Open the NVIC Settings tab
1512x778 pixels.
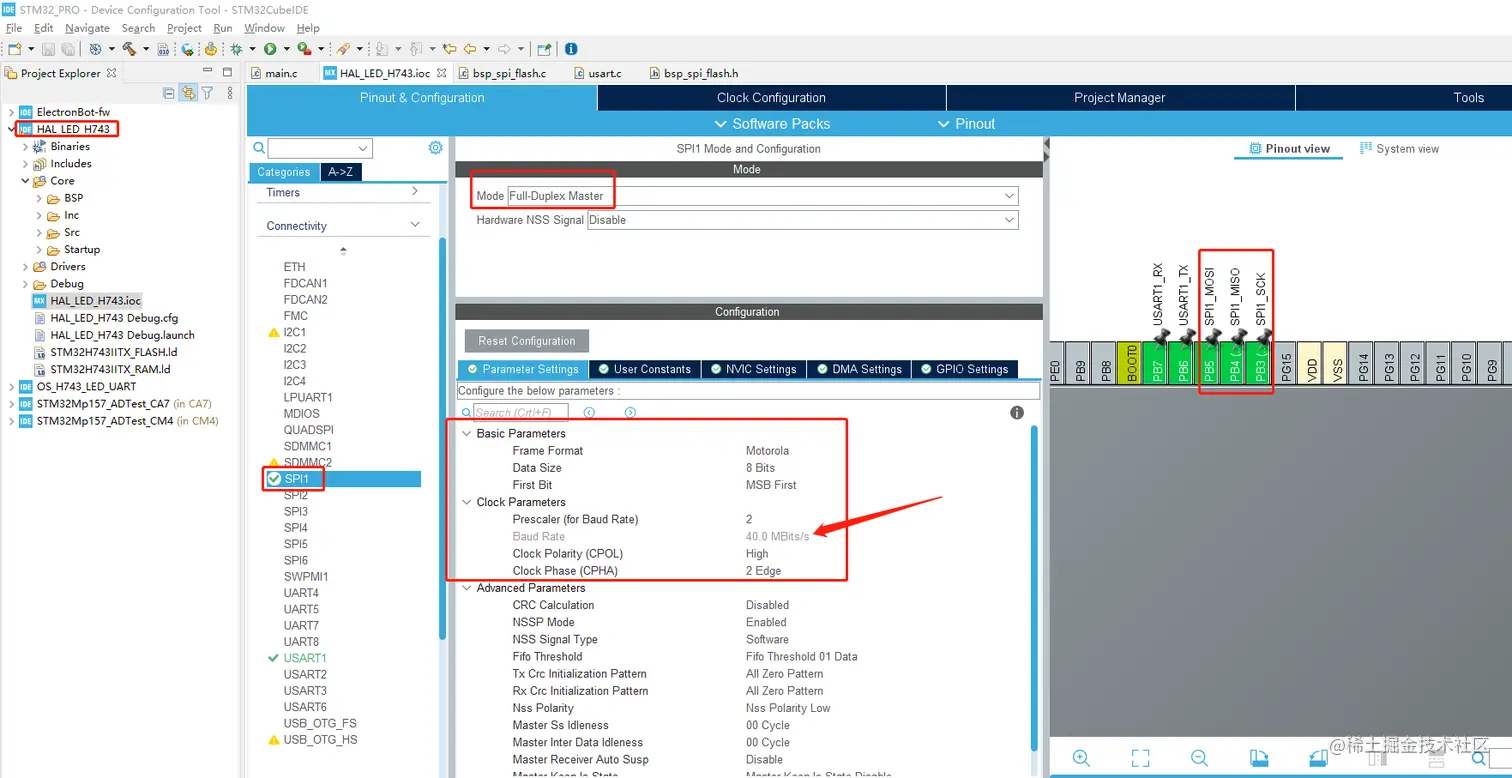pos(753,369)
